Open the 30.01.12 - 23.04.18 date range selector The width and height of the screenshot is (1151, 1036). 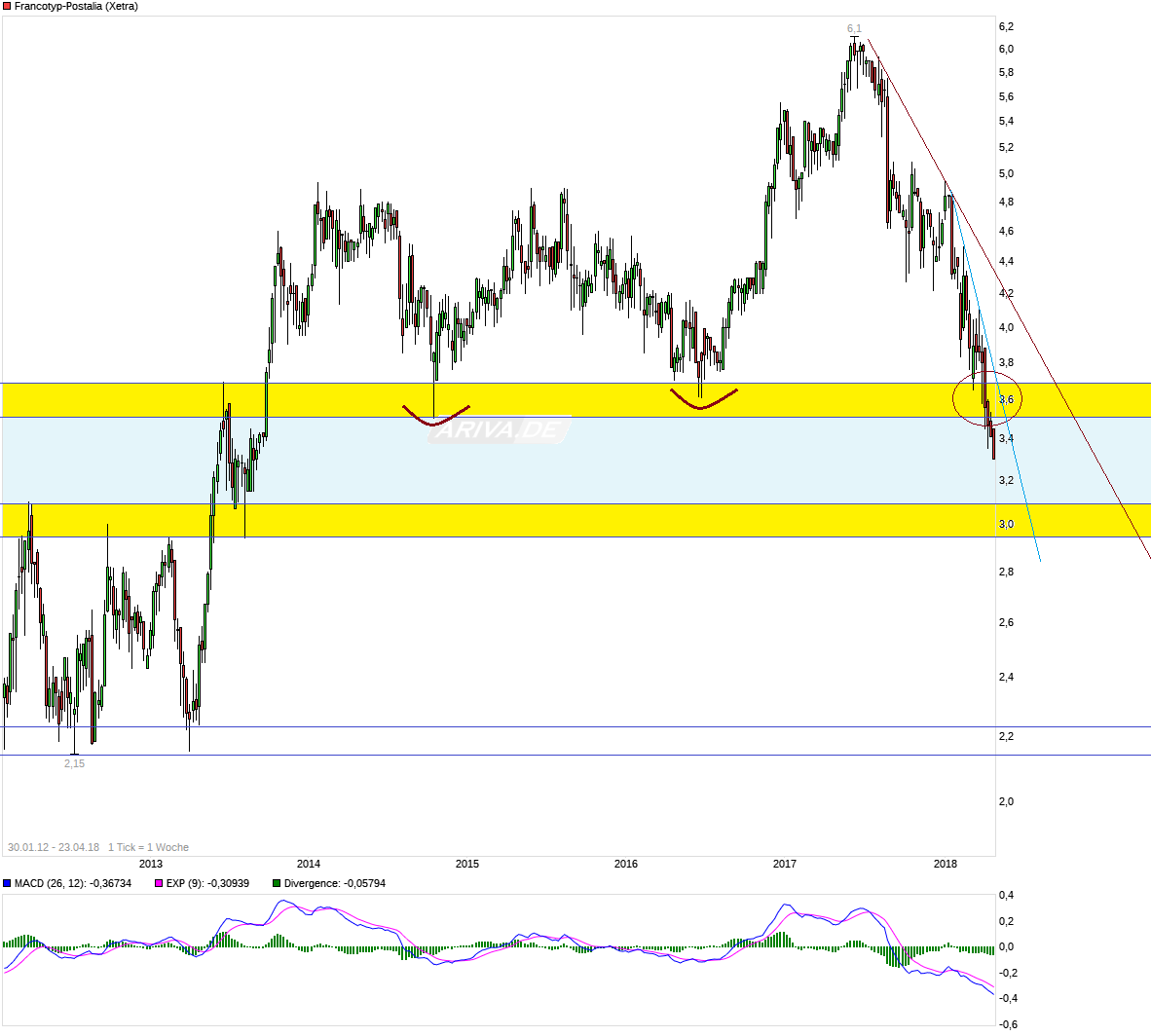click(52, 847)
